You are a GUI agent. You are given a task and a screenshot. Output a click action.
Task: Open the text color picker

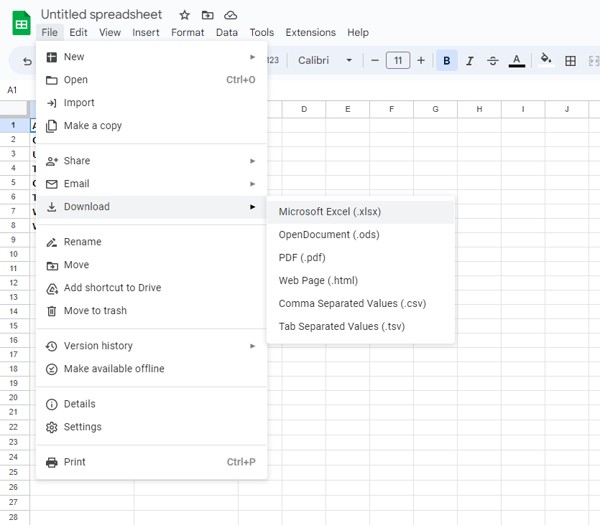point(517,60)
